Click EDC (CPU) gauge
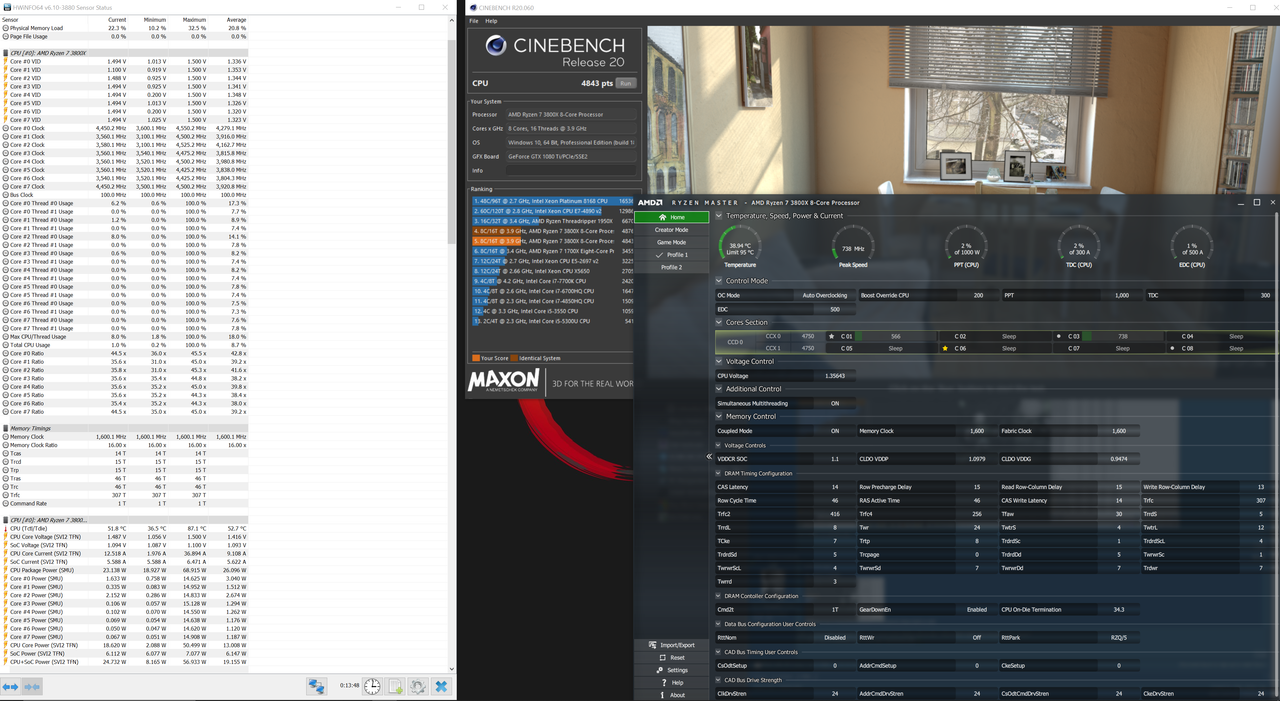The width and height of the screenshot is (1280, 701). click(1191, 246)
